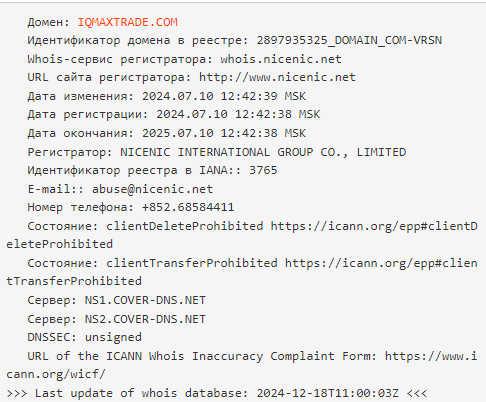Image resolution: width=486 pixels, height=402 pixels.
Task: Click the modification date 2024.07.10 12:42:39 MSK
Action: coord(224,96)
